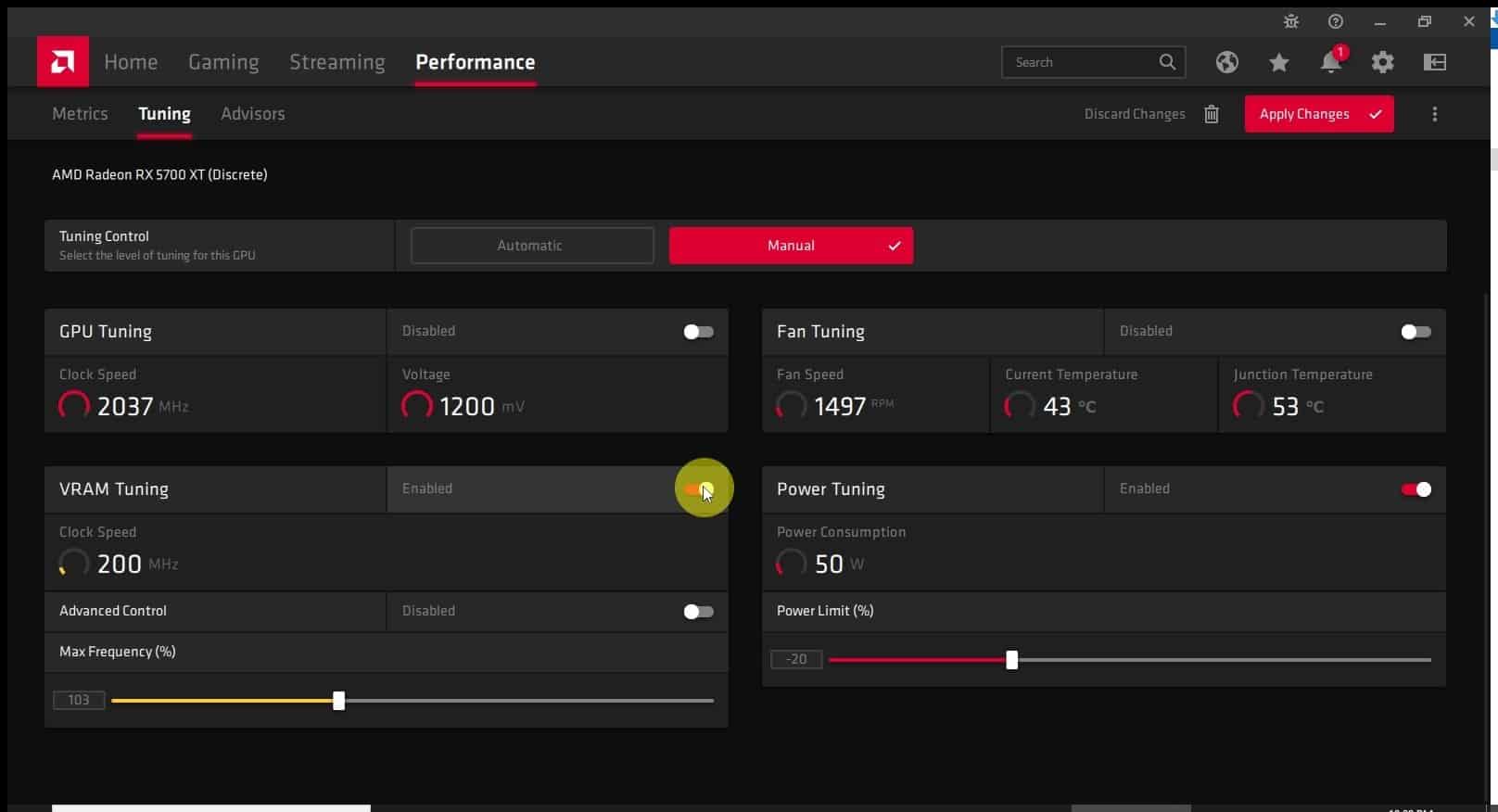1498x812 pixels.
Task: Click the Power Tuning heading
Action: [831, 489]
